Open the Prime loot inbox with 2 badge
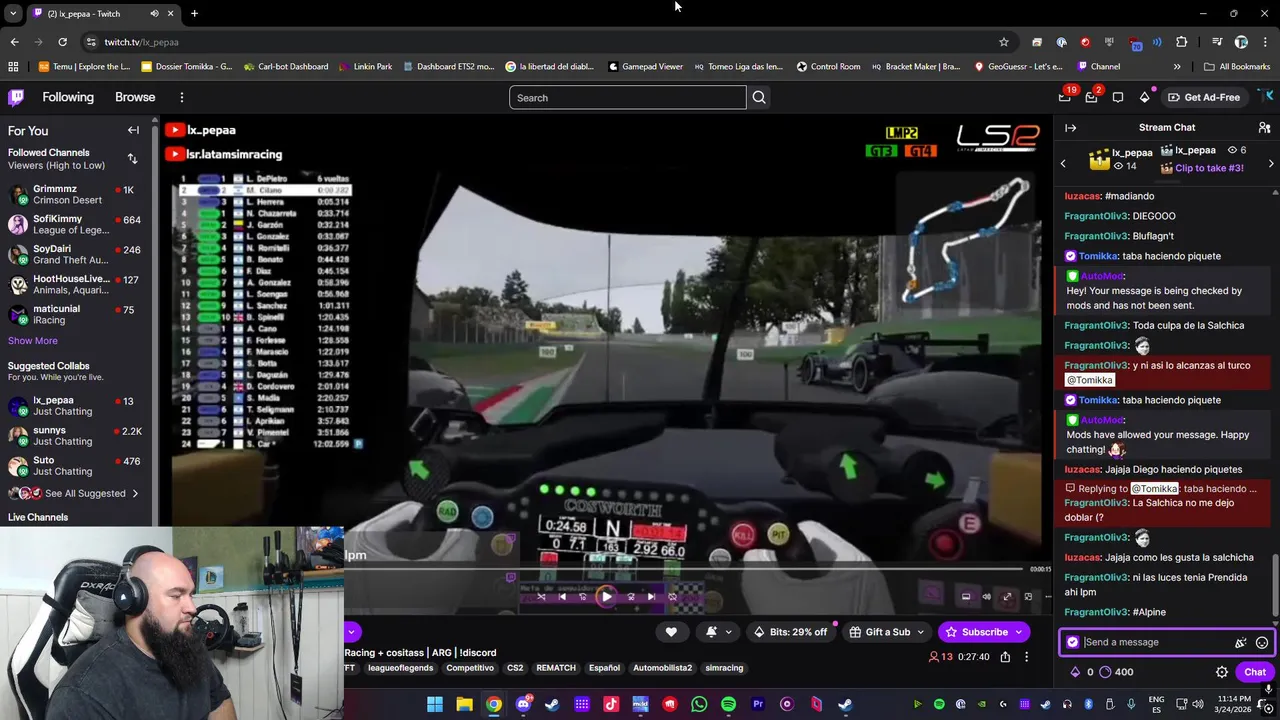This screenshot has width=1280, height=720. tap(1092, 97)
